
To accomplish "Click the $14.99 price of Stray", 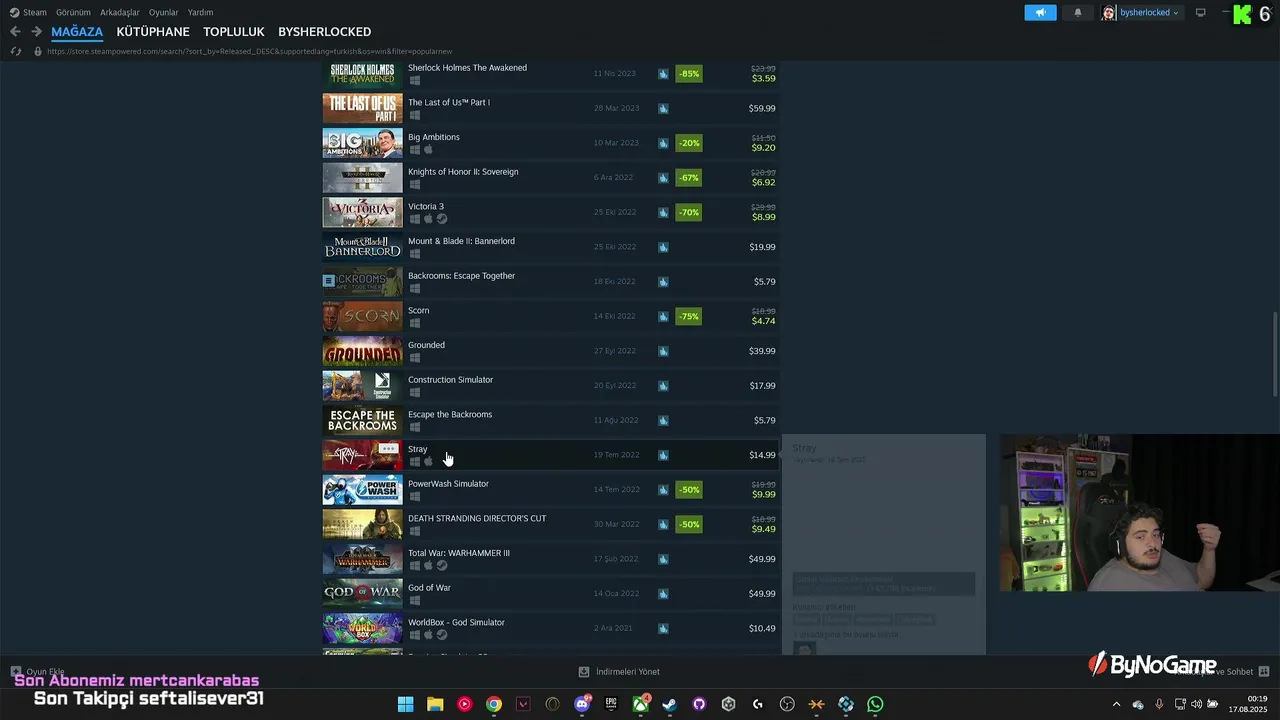I will pyautogui.click(x=762, y=455).
